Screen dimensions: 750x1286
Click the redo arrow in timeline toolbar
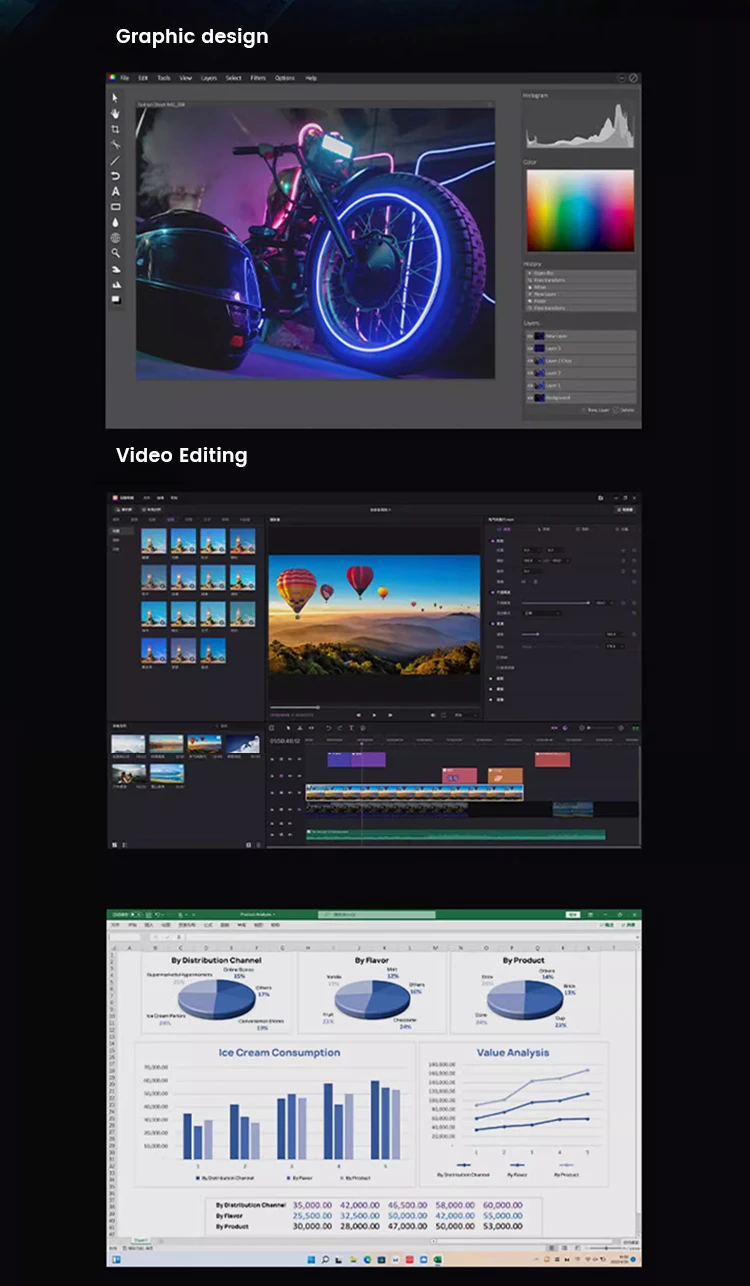coord(339,728)
